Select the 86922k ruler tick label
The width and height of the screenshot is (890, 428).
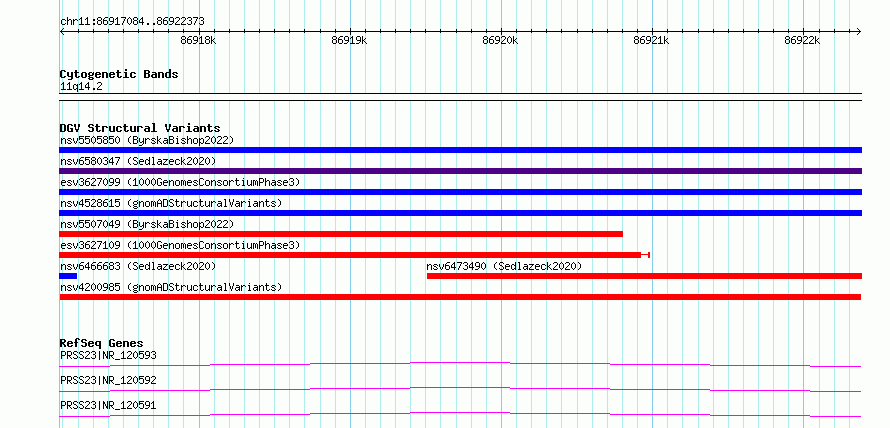[802, 41]
